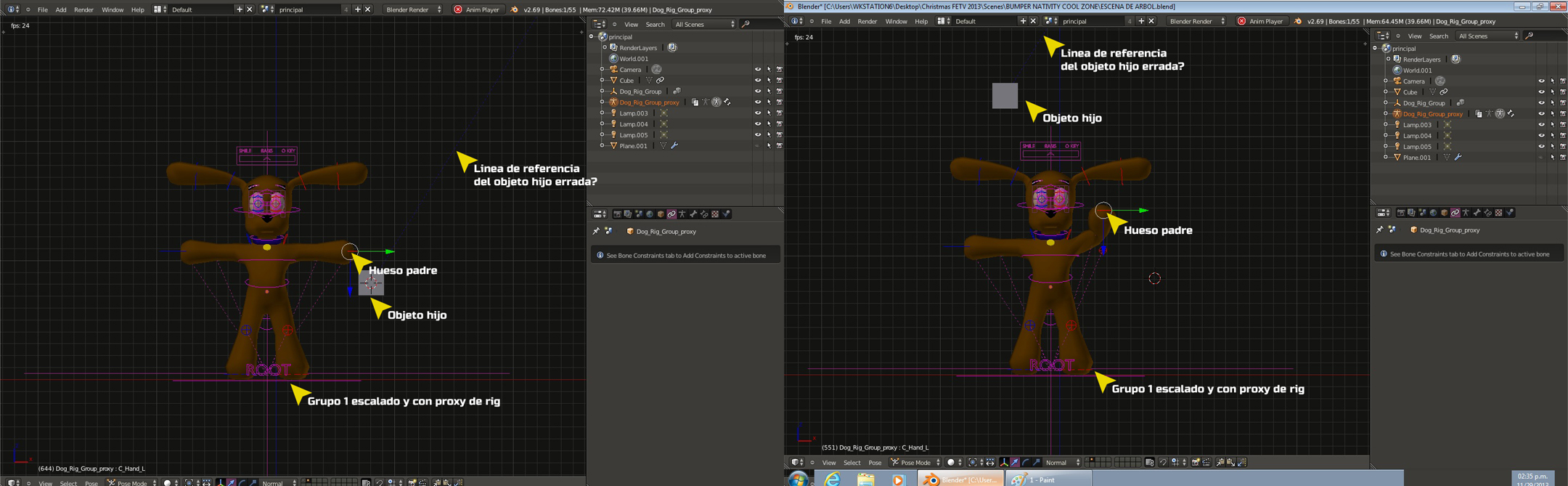The width and height of the screenshot is (1568, 486).
Task: Open File menu in right Blender window
Action: point(826,21)
